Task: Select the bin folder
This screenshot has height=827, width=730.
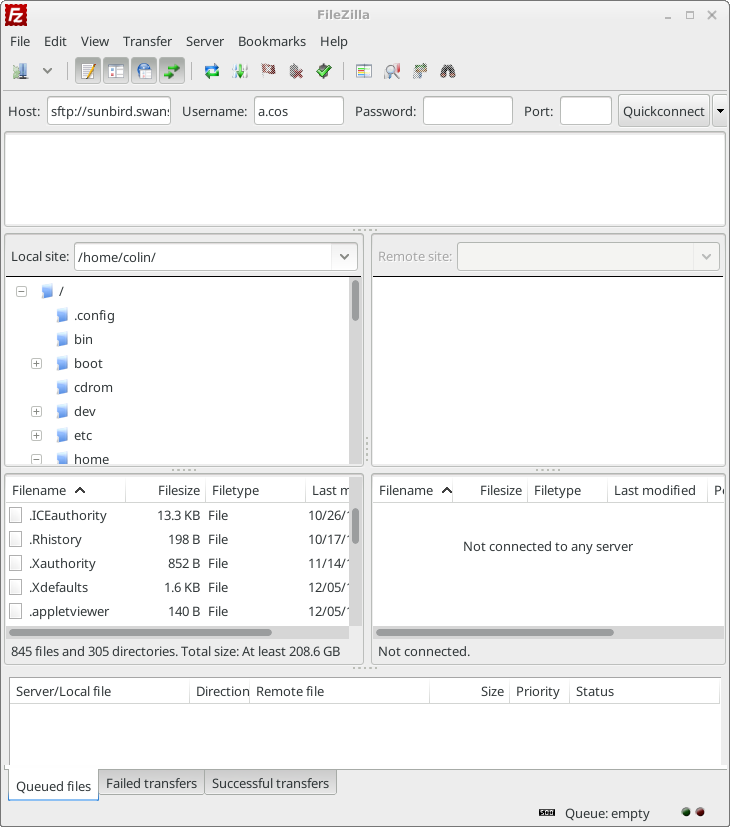Action: coord(83,339)
